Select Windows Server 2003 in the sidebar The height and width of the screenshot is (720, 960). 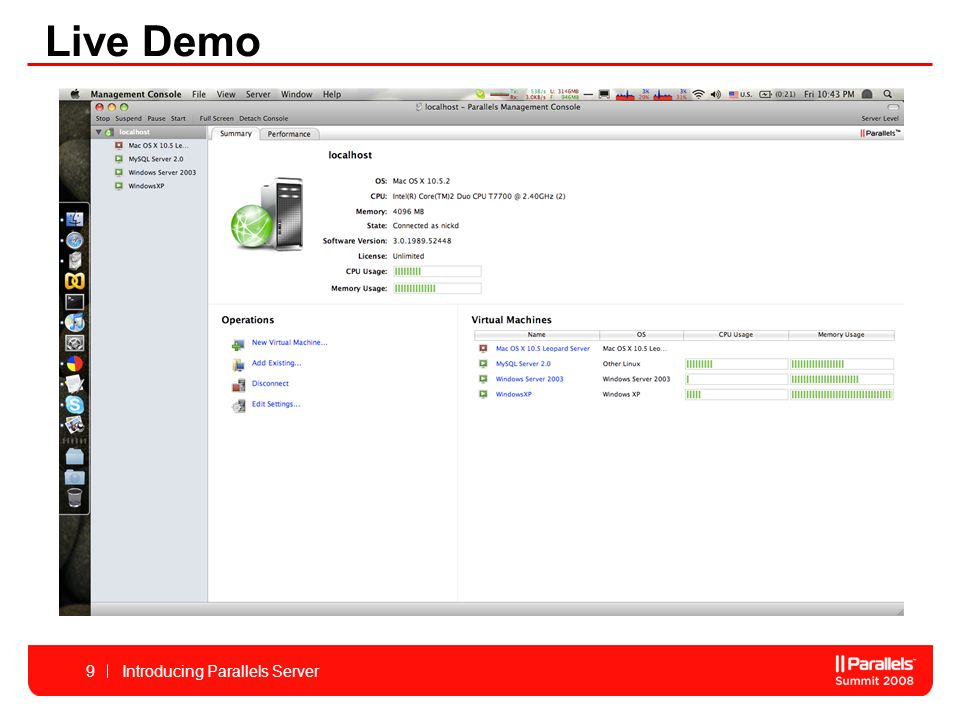(162, 173)
